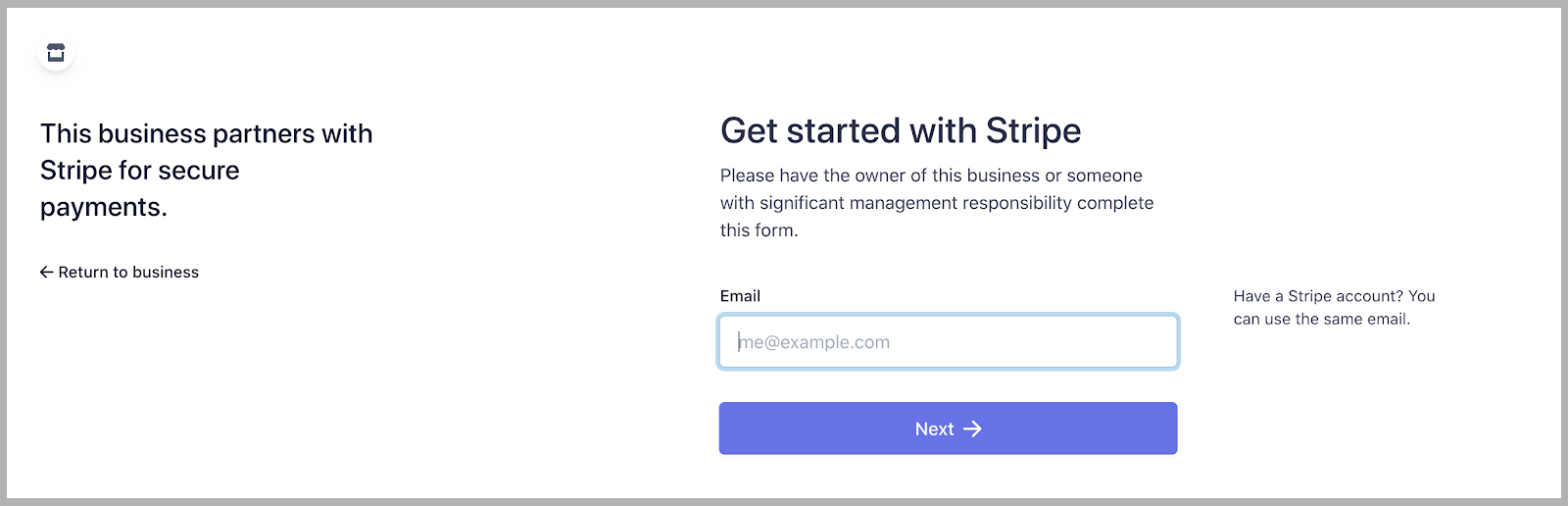Click the word Next on the purple button

(x=934, y=429)
